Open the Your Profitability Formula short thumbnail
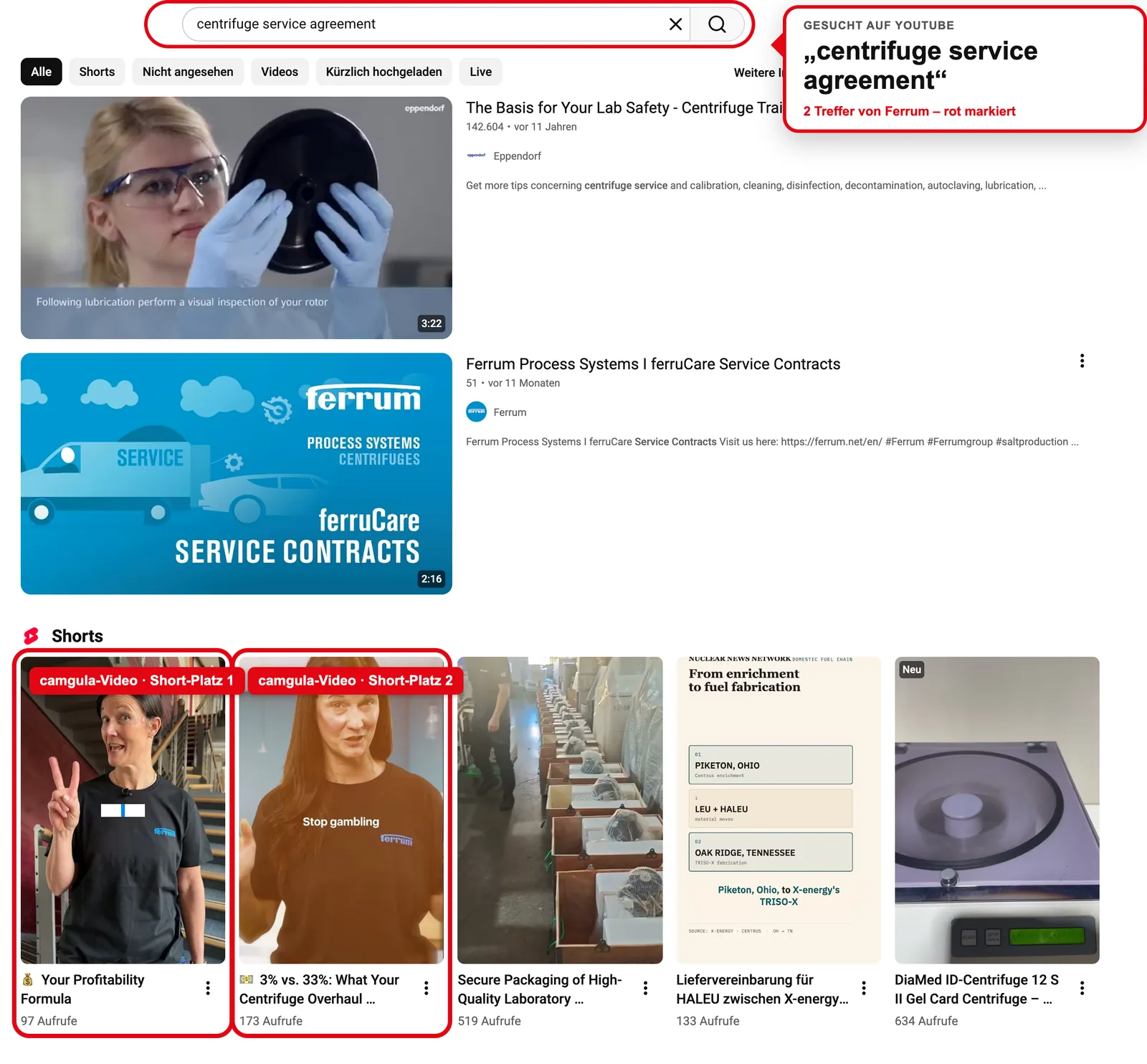The height and width of the screenshot is (1064, 1147). 123,810
